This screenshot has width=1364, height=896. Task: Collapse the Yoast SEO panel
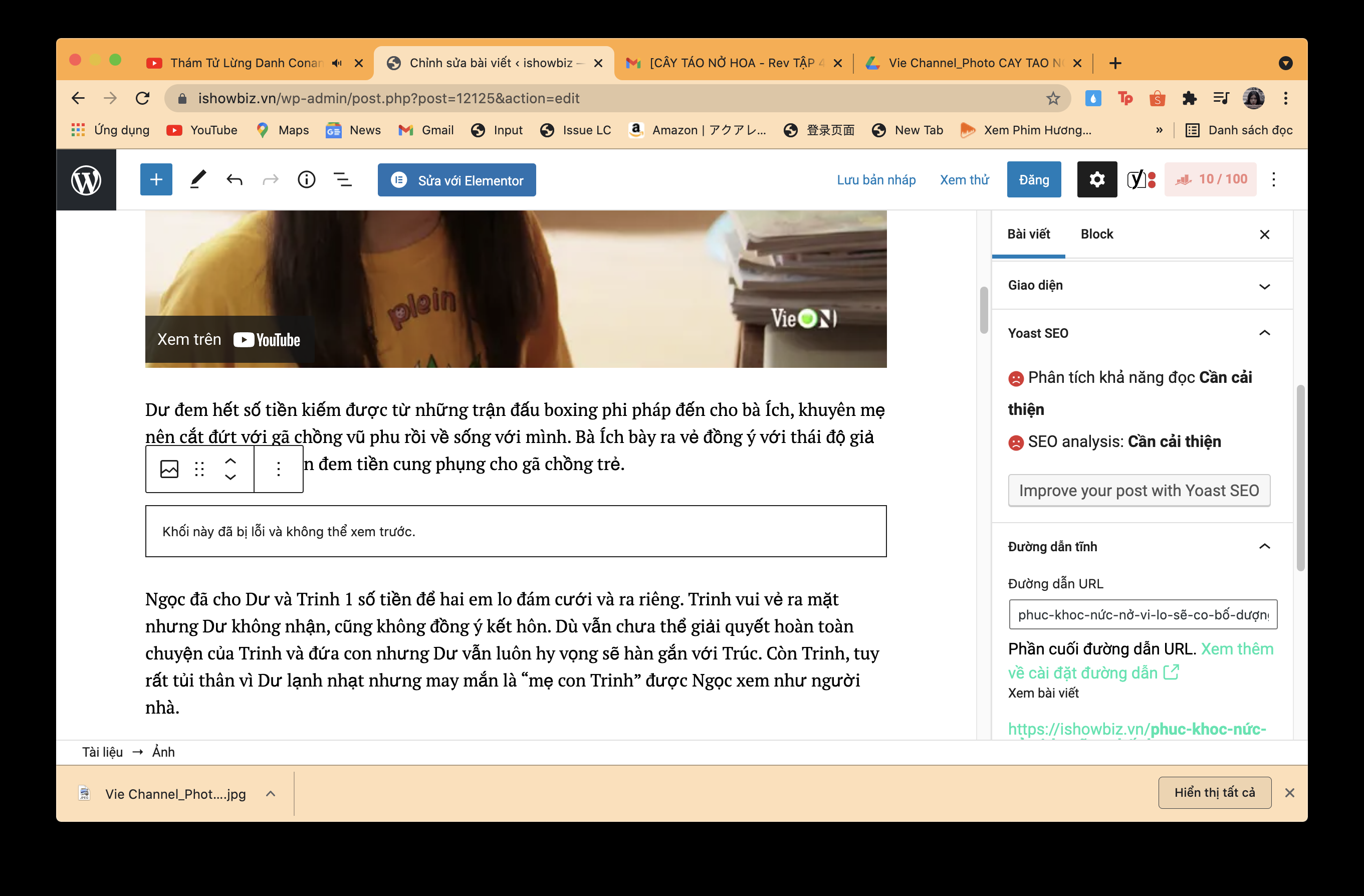click(x=1142, y=333)
